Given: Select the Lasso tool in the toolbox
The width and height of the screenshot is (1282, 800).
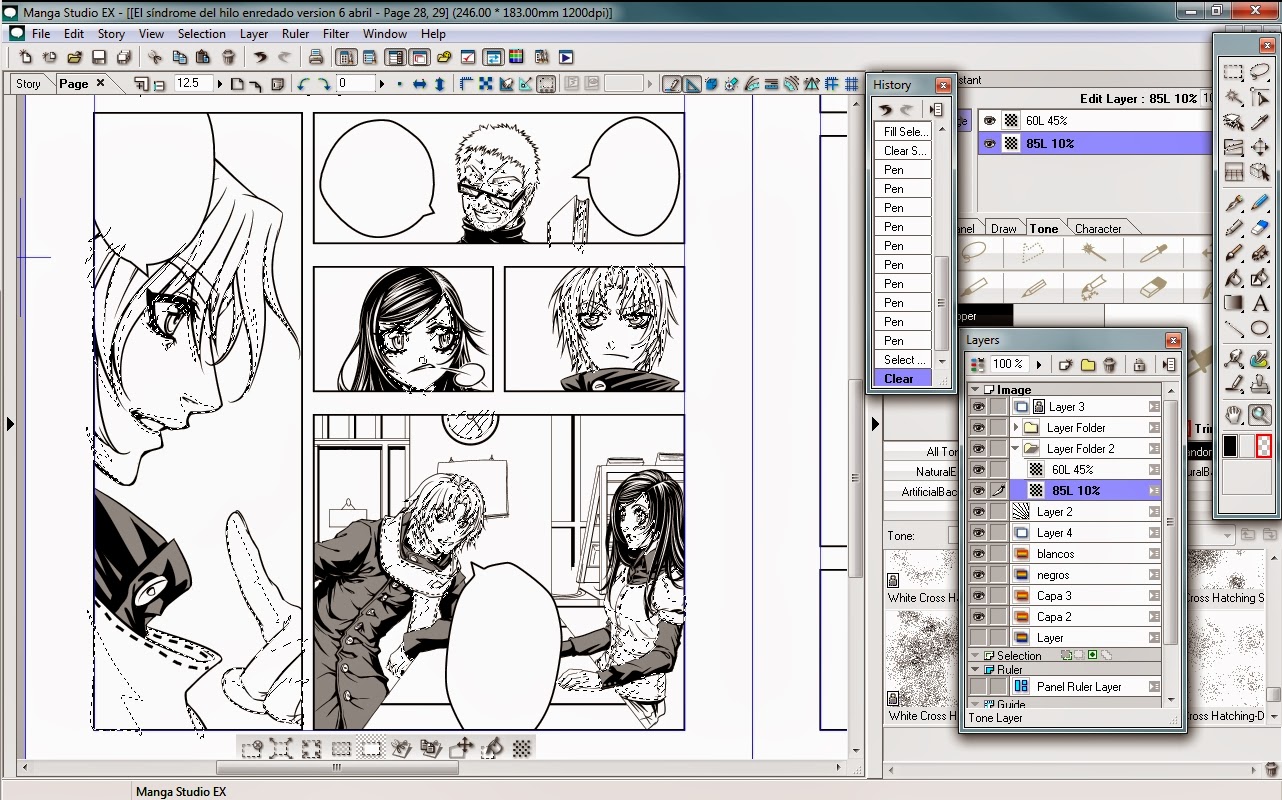Looking at the screenshot, I should coord(1260,70).
